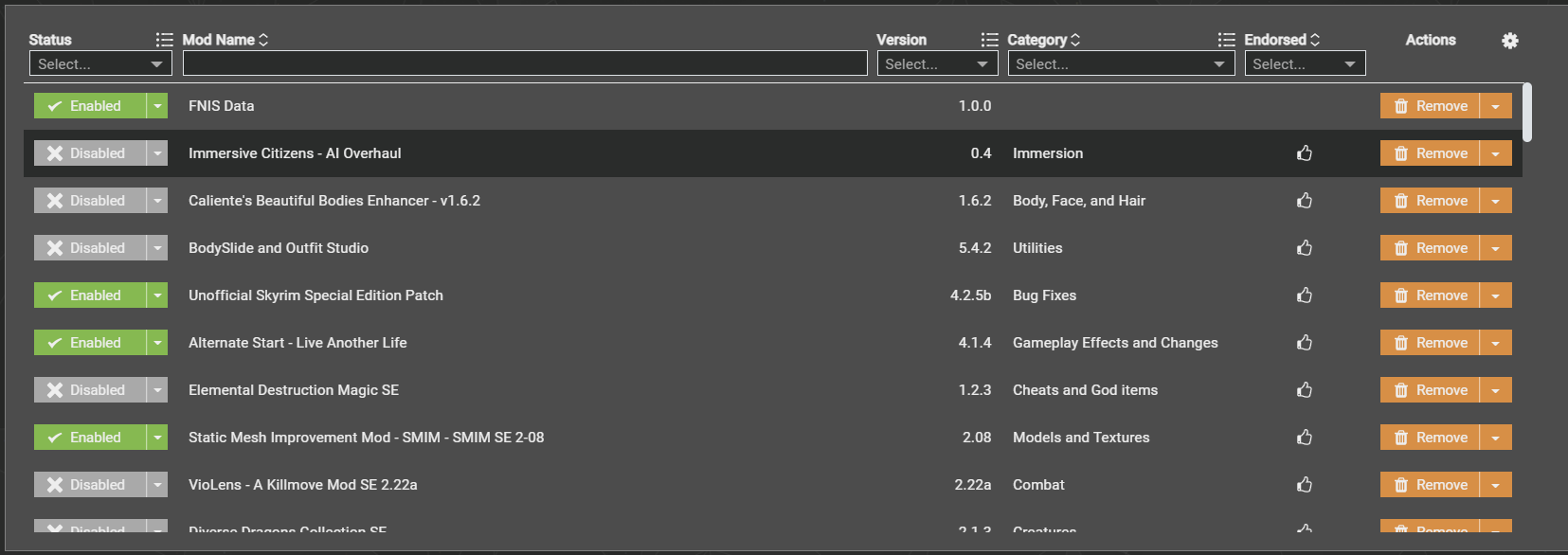Disable Alternate Start - Live Another Life
This screenshot has width=1568, height=555.
tap(90, 342)
